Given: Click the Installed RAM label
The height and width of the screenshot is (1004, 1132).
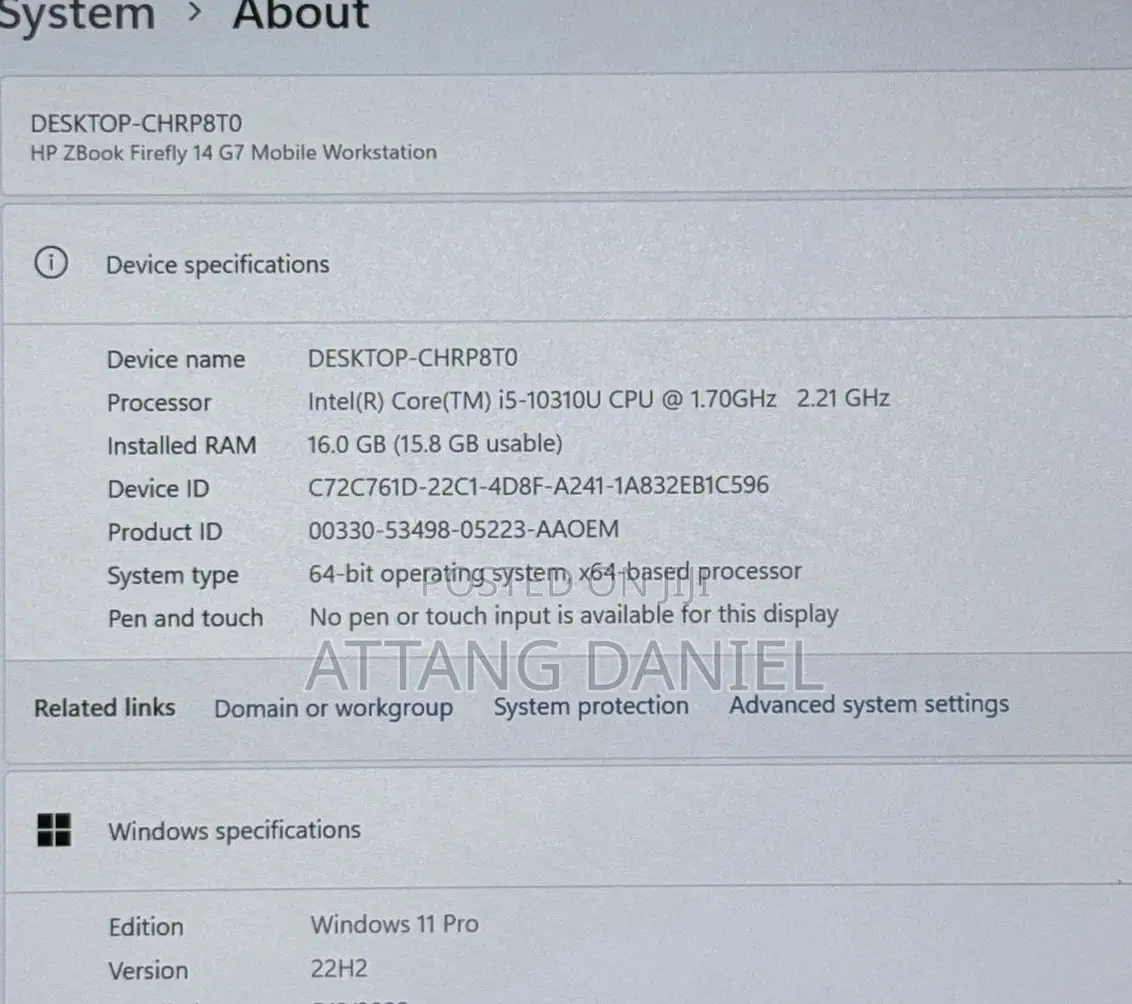Looking at the screenshot, I should pos(181,445).
